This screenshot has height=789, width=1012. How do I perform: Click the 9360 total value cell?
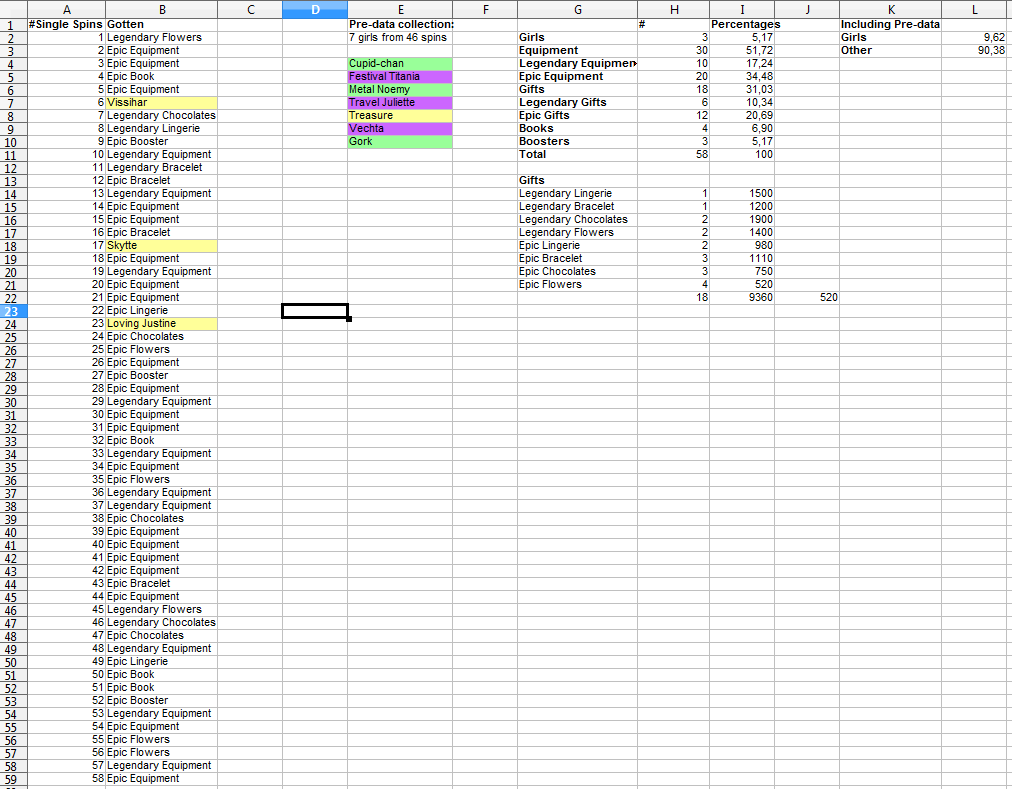744,297
